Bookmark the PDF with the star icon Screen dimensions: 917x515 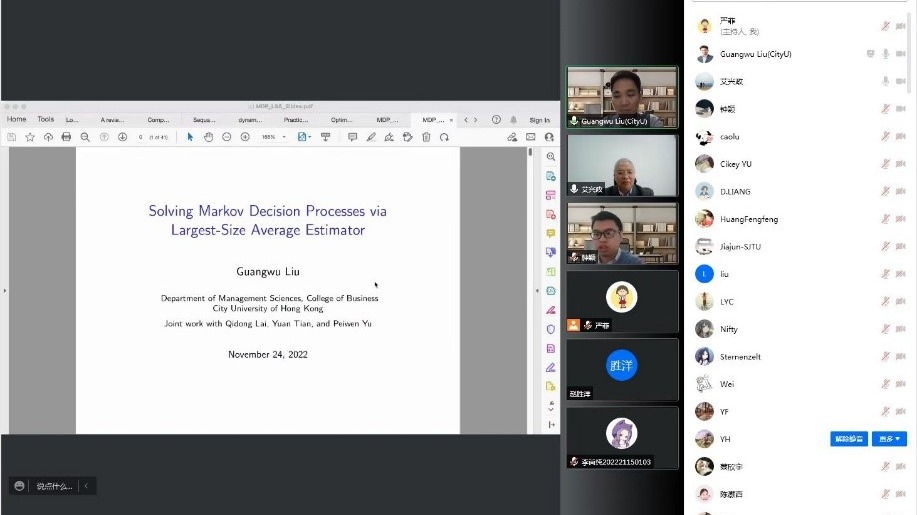pyautogui.click(x=29, y=137)
